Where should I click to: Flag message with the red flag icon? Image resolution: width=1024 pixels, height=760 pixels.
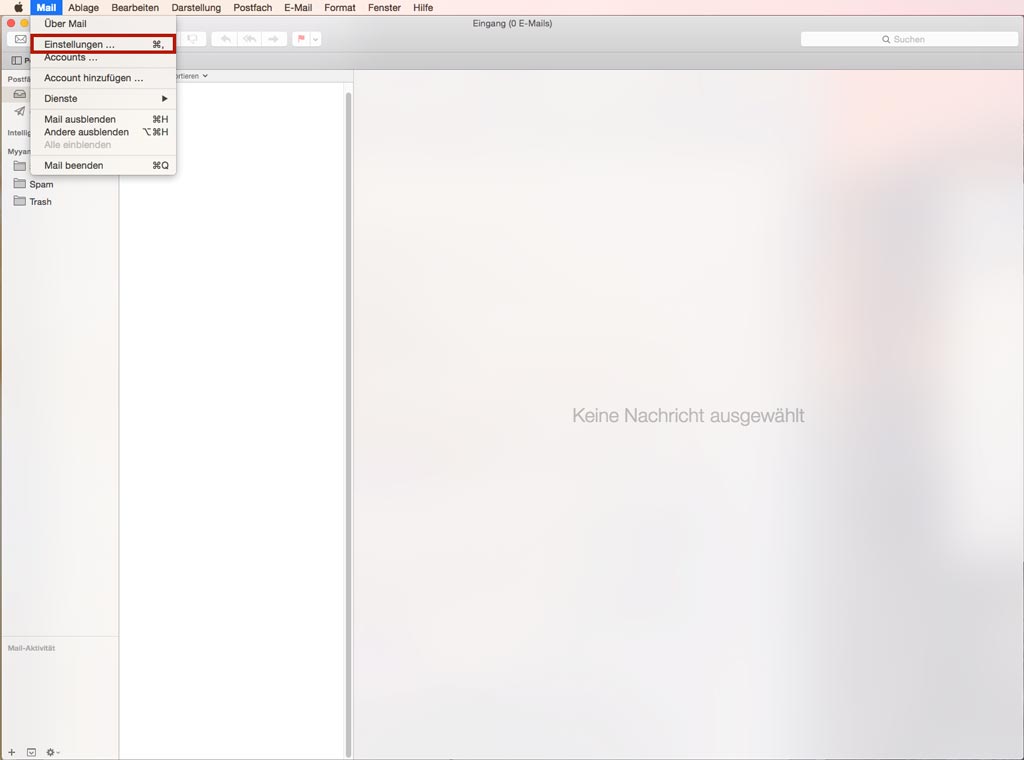click(300, 39)
